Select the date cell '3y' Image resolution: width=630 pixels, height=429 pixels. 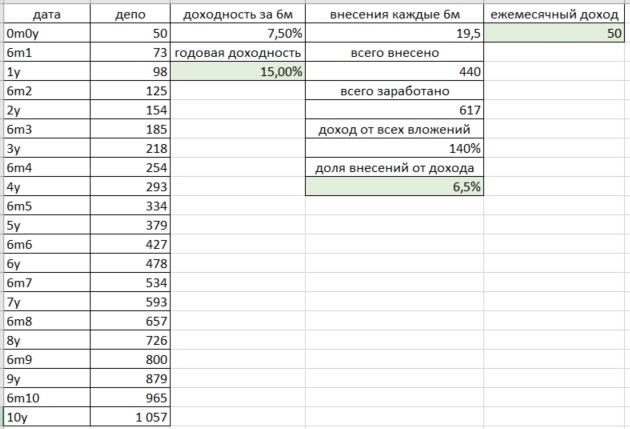pyautogui.click(x=47, y=148)
